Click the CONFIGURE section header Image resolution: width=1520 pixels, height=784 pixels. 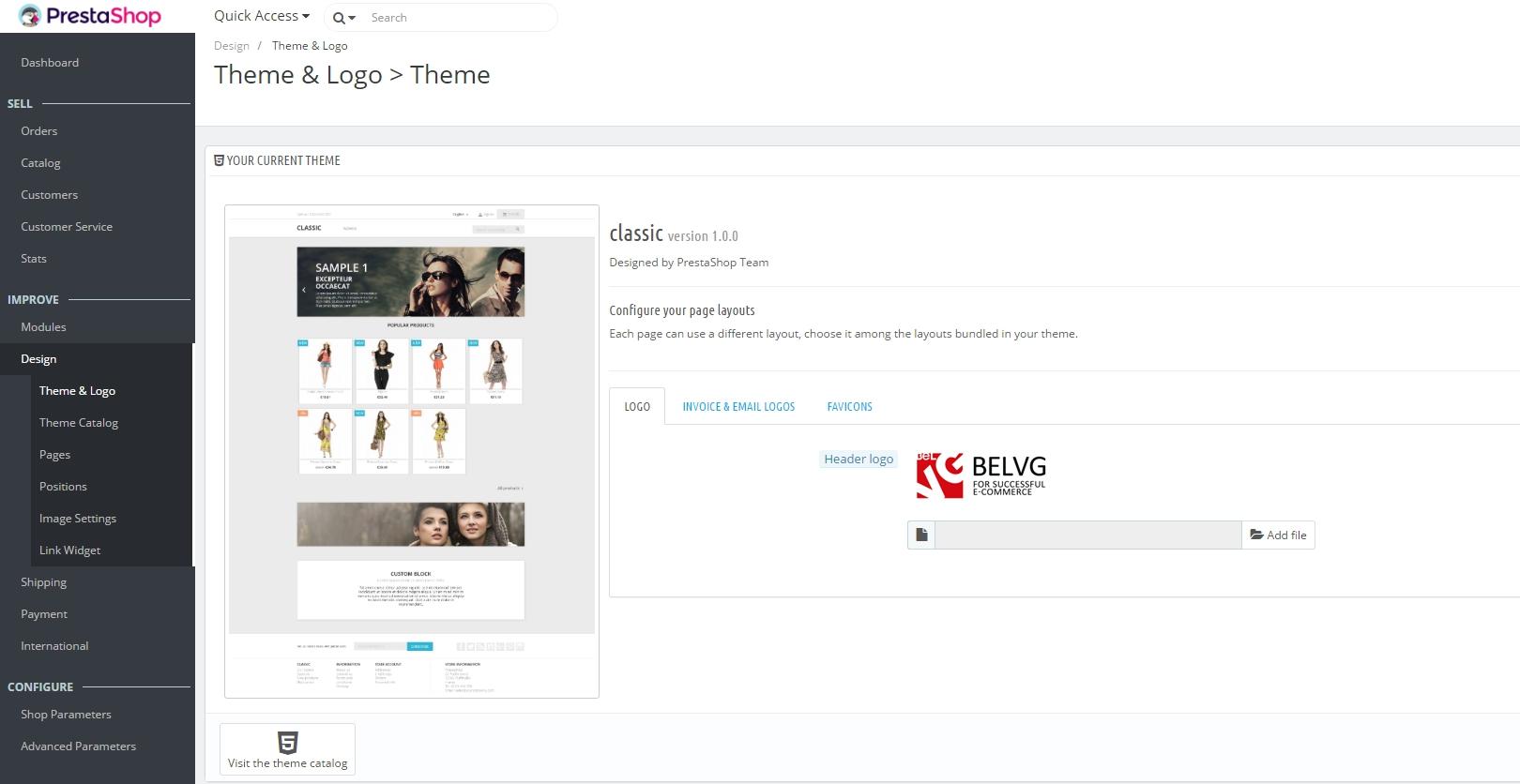(x=40, y=687)
